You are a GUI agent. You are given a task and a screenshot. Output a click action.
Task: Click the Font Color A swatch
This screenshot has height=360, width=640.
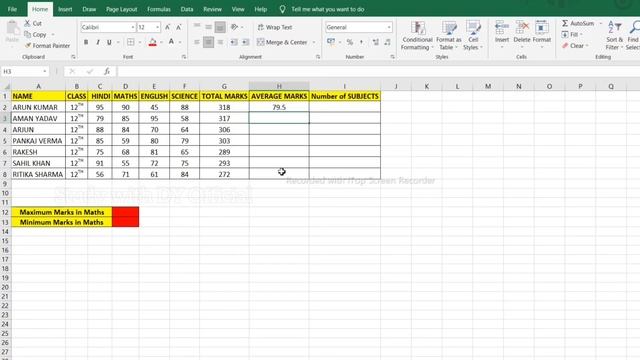tap(171, 42)
